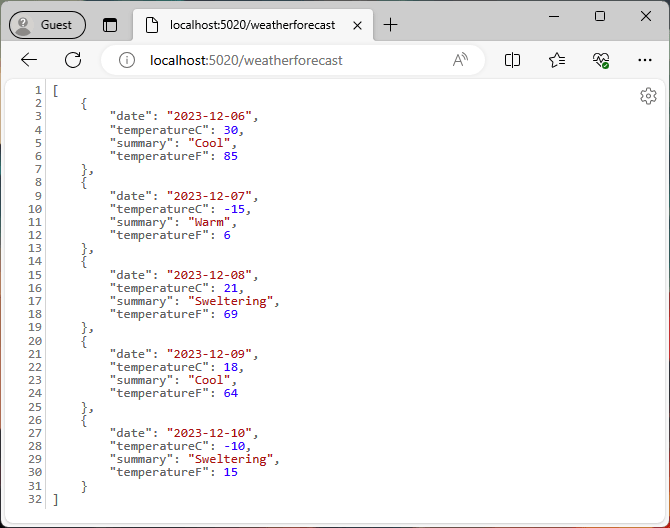View site information icon in address bar
Image resolution: width=670 pixels, height=528 pixels.
pos(127,60)
